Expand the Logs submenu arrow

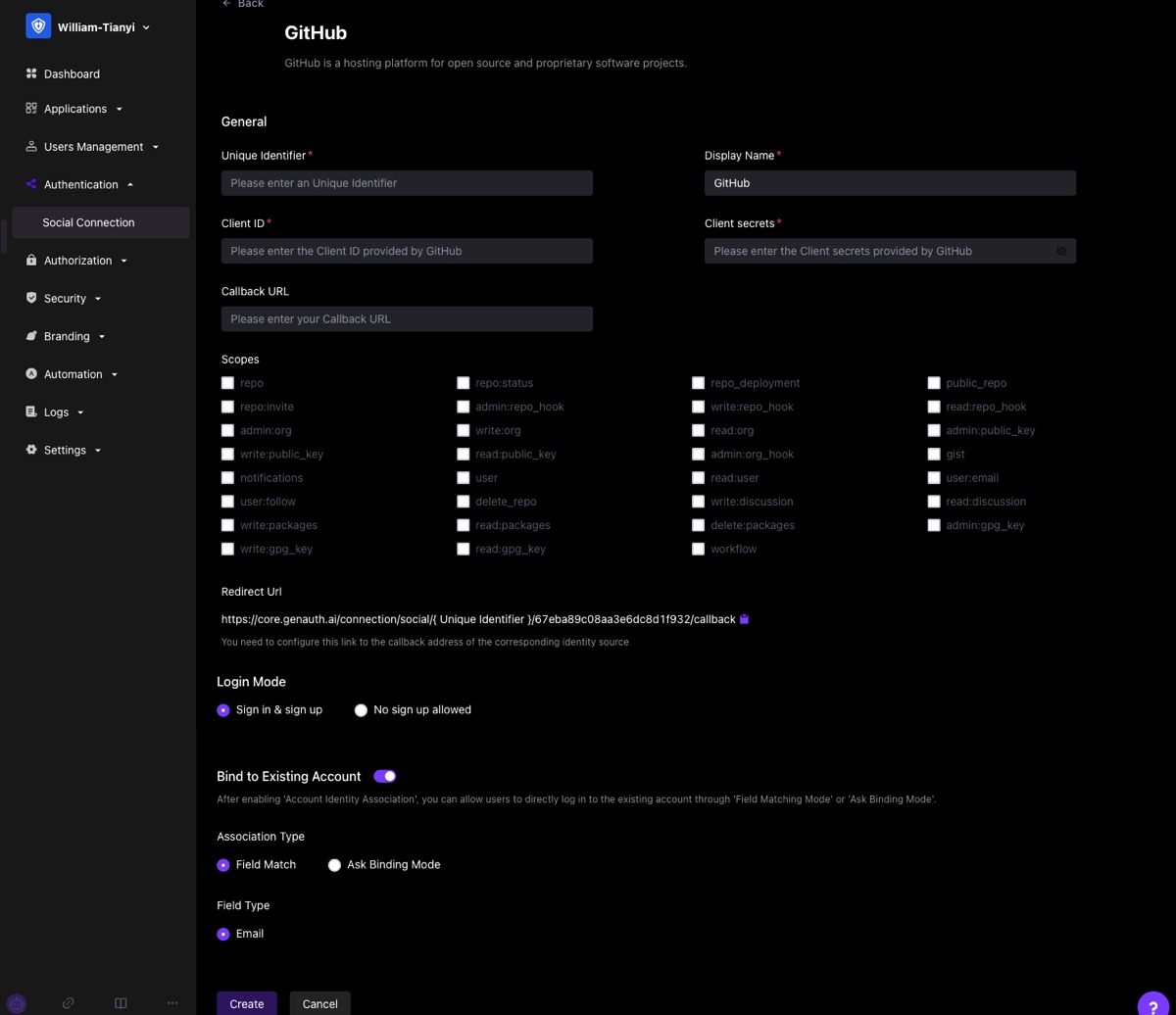80,412
